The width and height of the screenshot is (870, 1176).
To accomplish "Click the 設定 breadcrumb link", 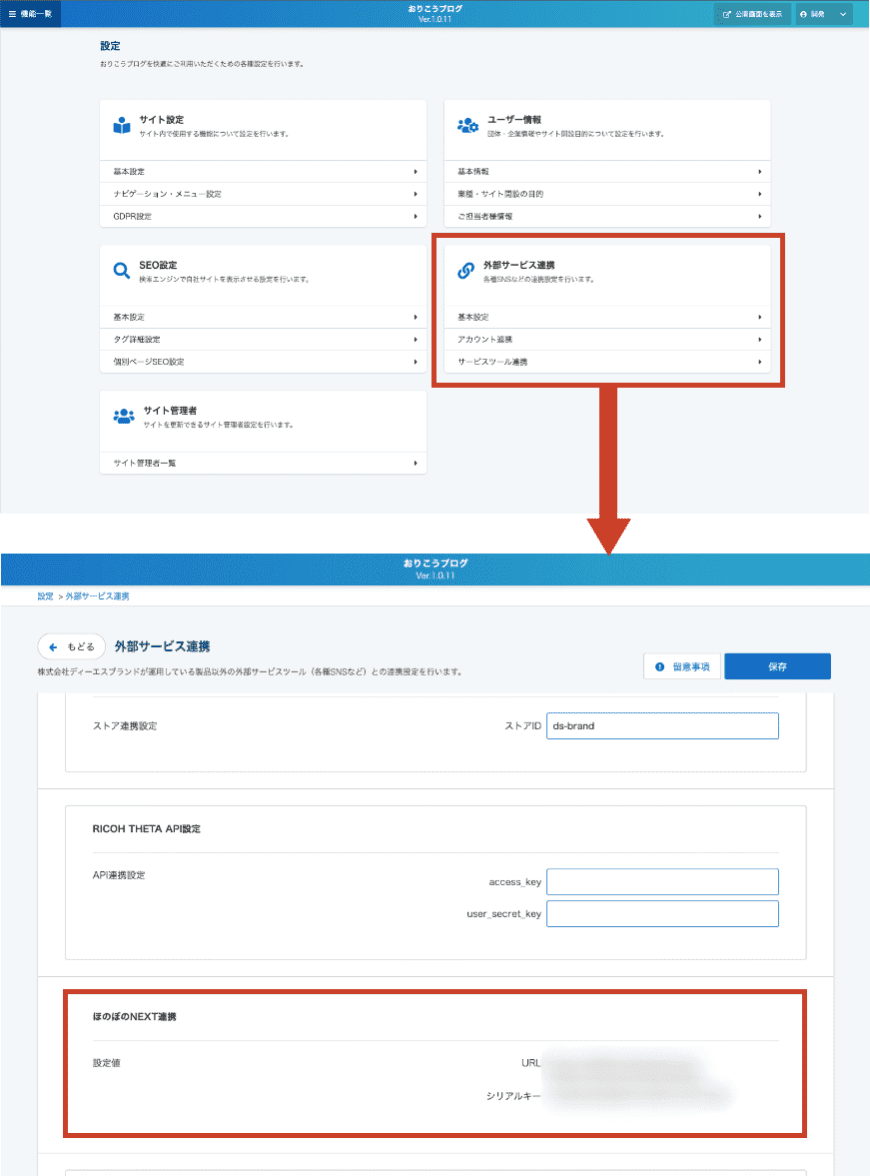I will (x=45, y=596).
